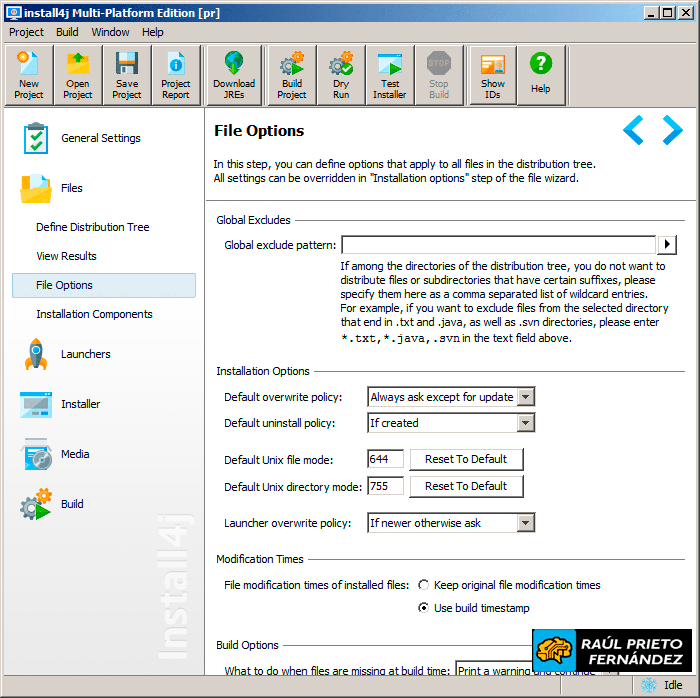This screenshot has width=700, height=698.
Task: Go to the Installation Components step
Action: (94, 314)
